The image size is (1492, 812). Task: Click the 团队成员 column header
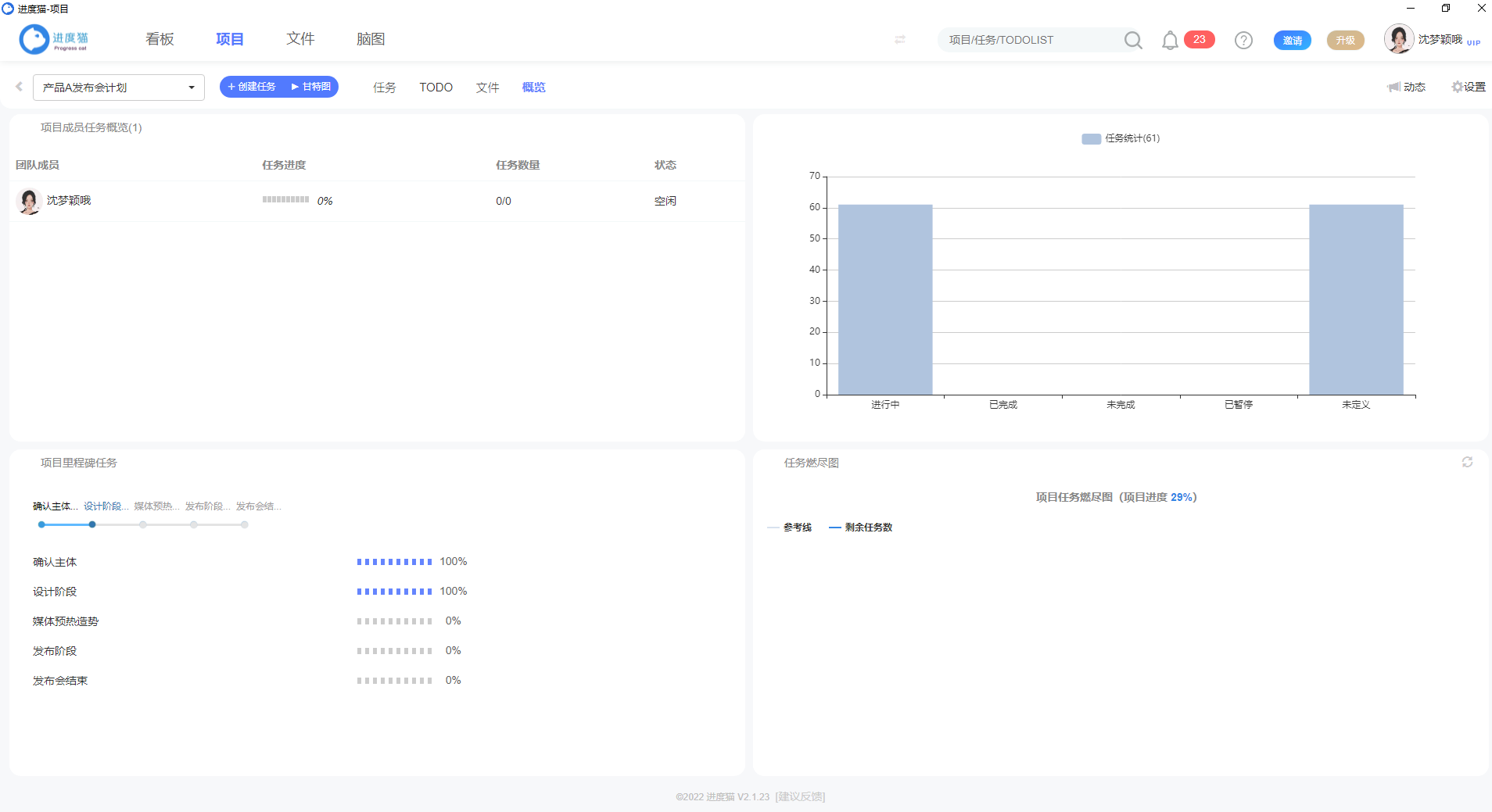(x=38, y=165)
